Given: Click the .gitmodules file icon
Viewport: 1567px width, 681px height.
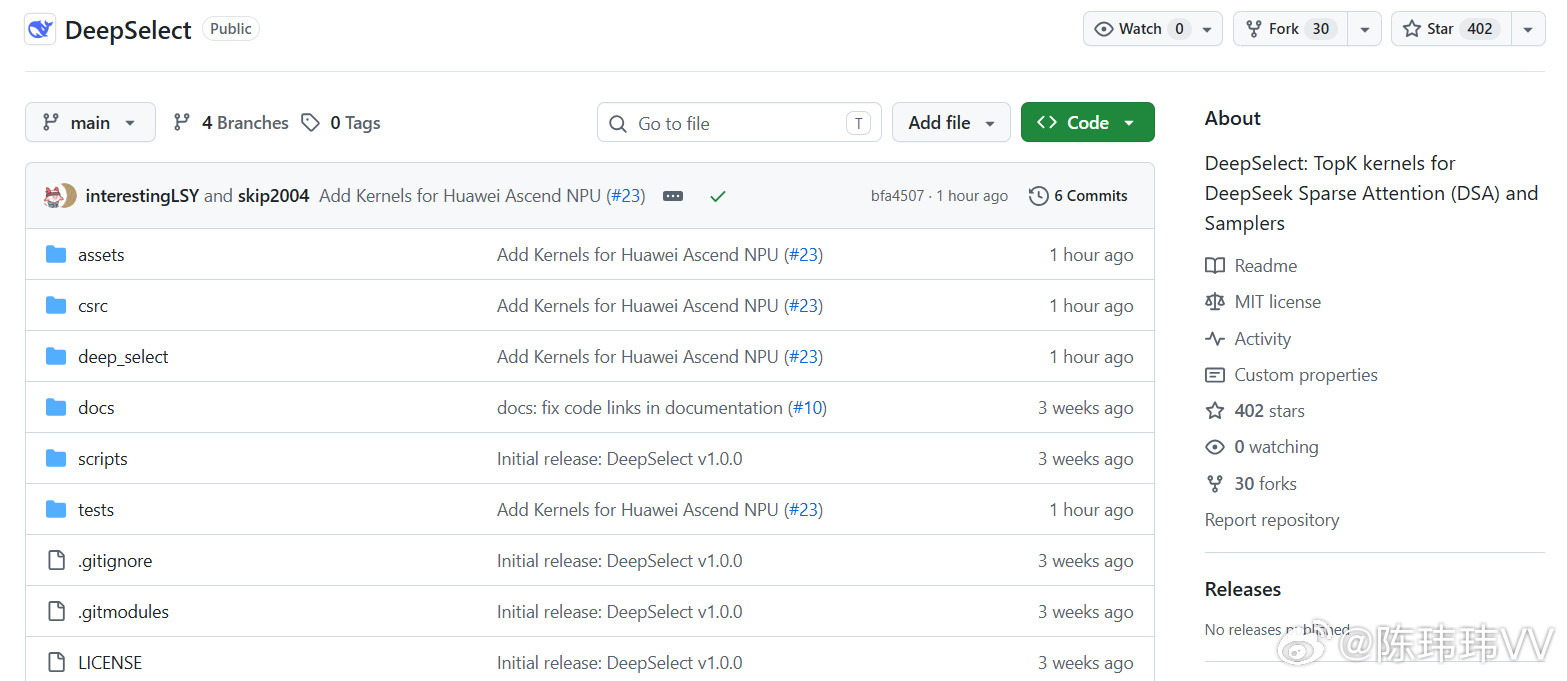Looking at the screenshot, I should [x=57, y=612].
